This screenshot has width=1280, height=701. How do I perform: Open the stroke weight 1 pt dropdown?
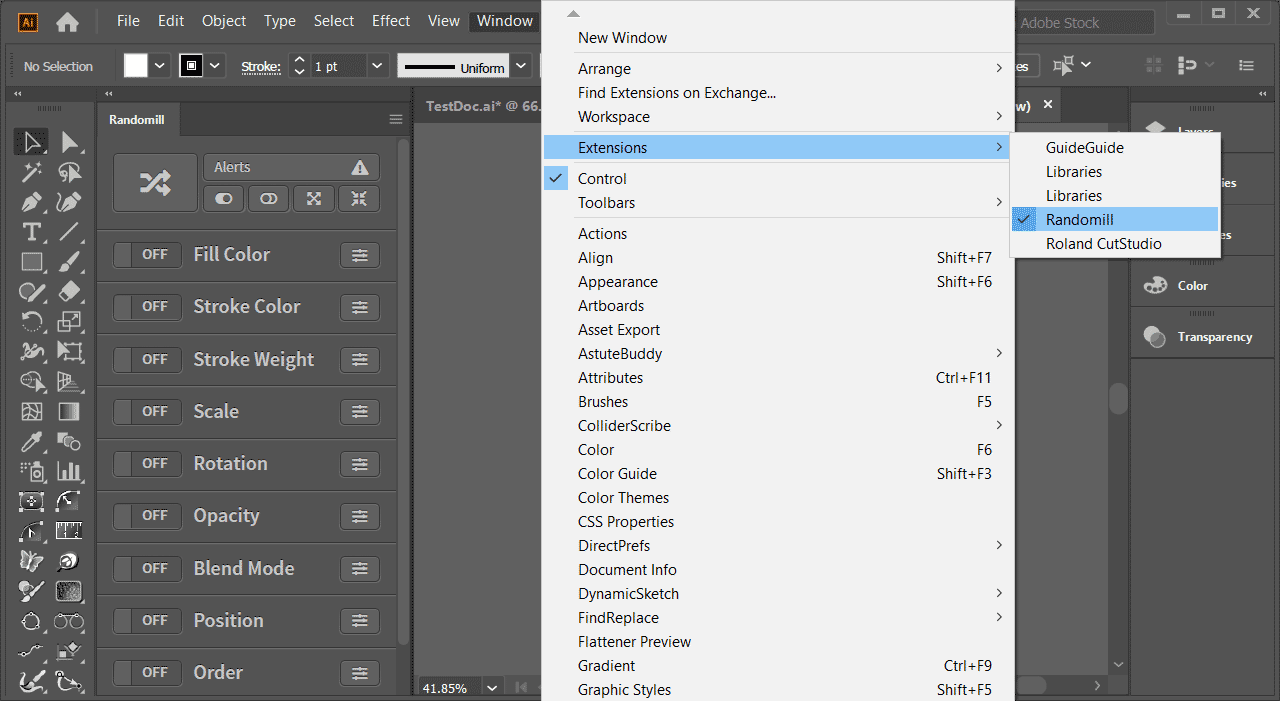[x=377, y=66]
